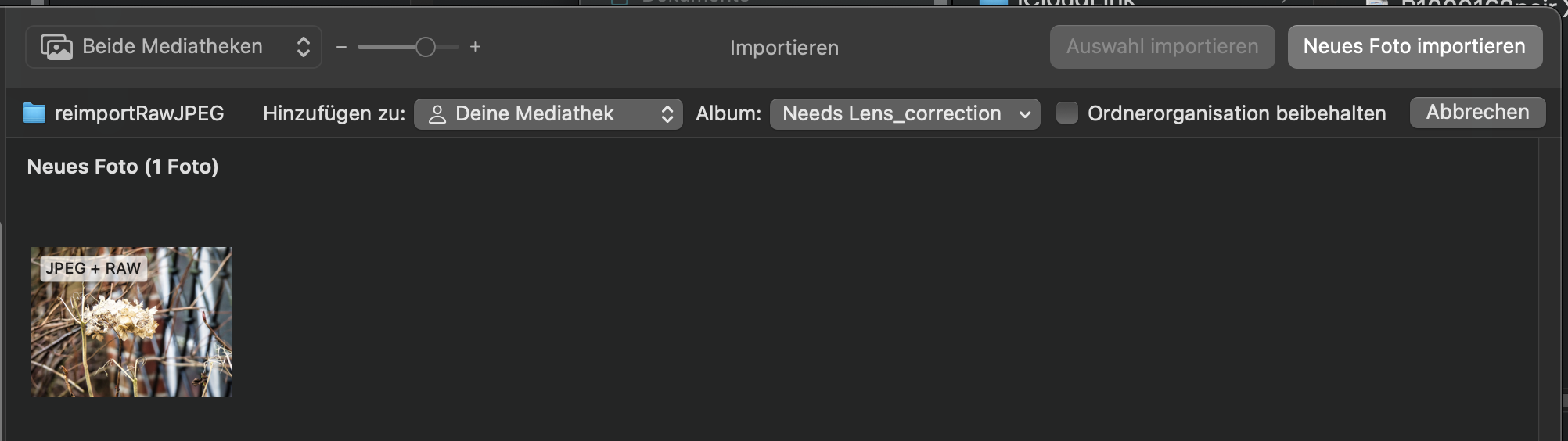This screenshot has height=441, width=1568.
Task: Click the JPEG + RAW badge on the photo
Action: [x=93, y=268]
